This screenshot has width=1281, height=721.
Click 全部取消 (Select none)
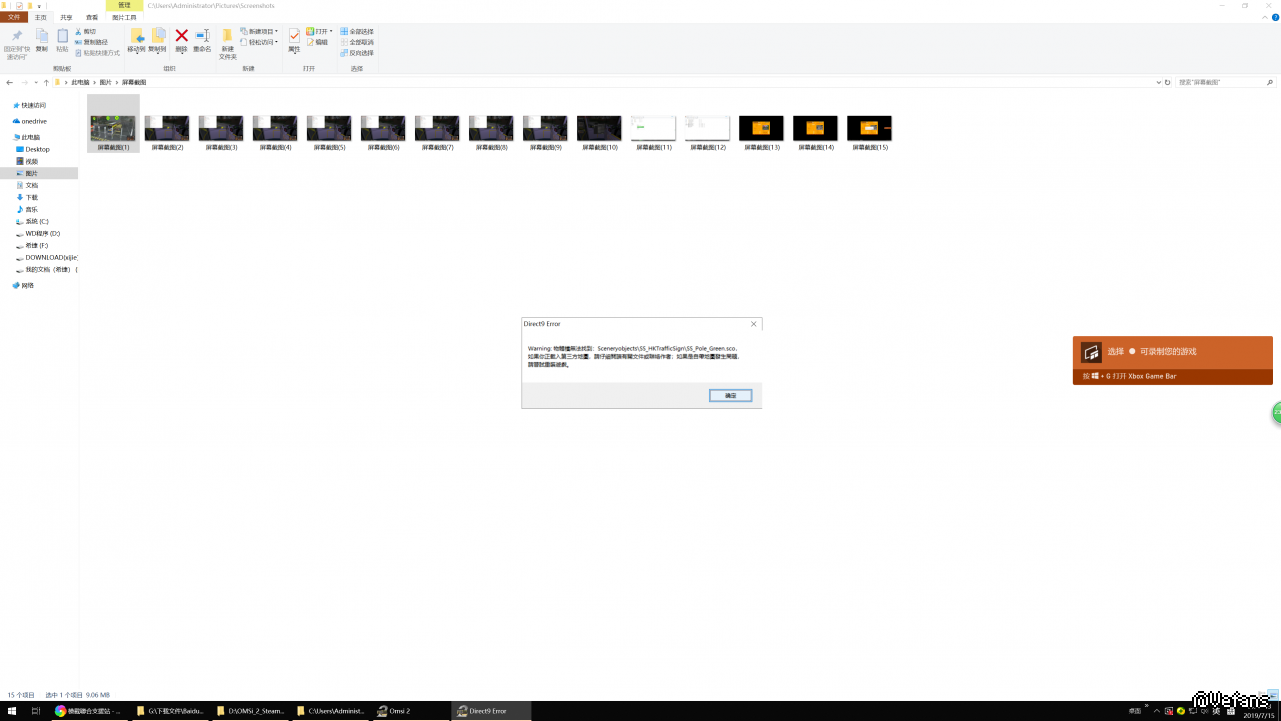tap(357, 42)
